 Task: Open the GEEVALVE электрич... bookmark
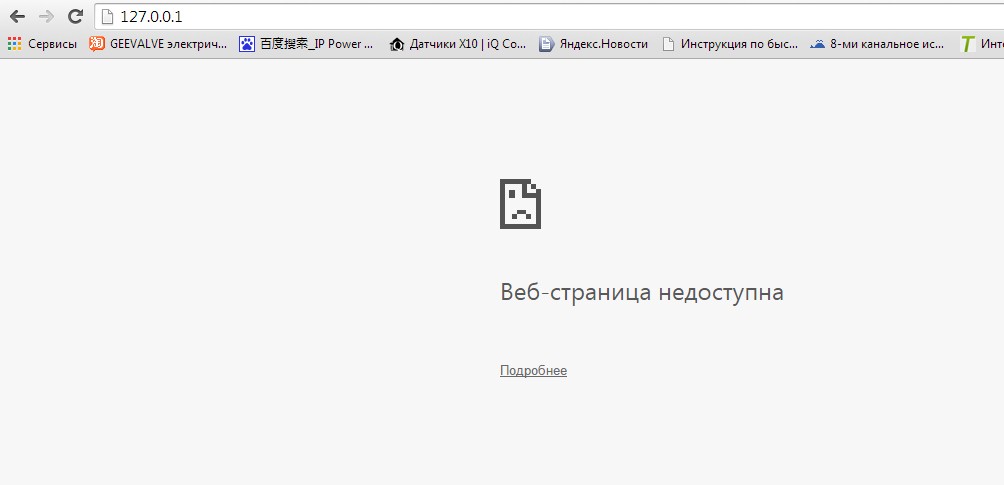click(158, 44)
